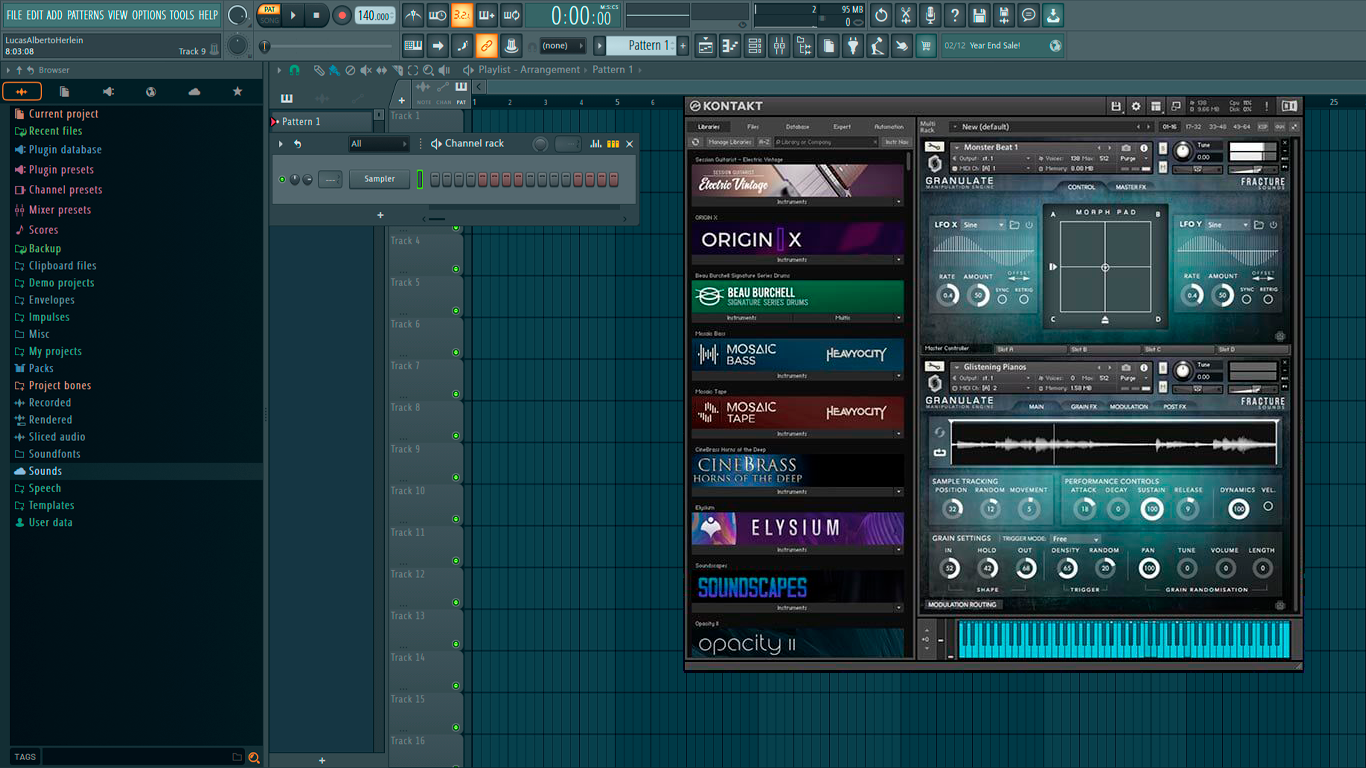Click the magnet snap icon in playlist
This screenshot has height=768, width=1366.
(294, 70)
